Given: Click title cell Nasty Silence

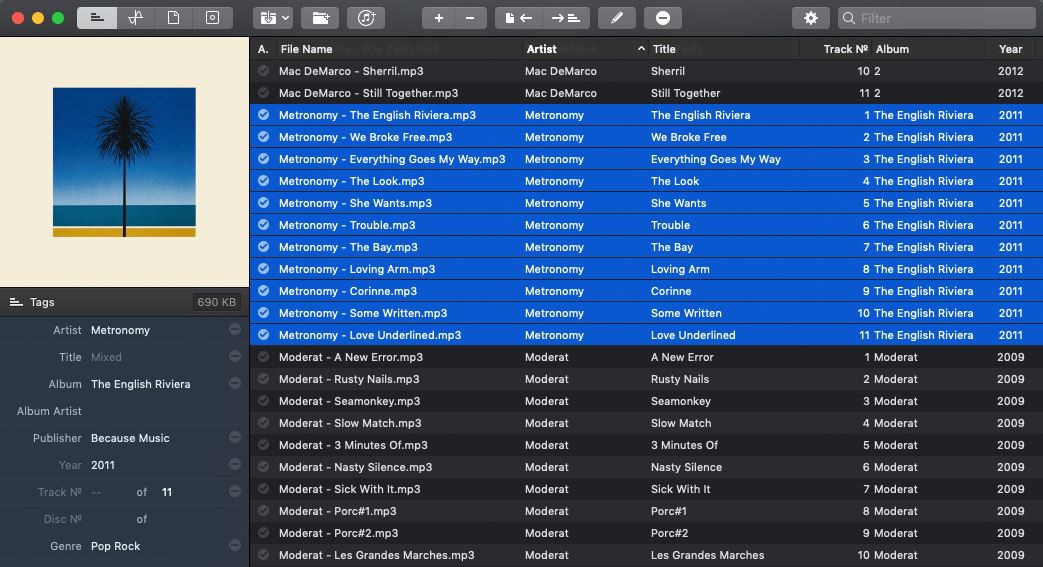Looking at the screenshot, I should click(x=686, y=467).
